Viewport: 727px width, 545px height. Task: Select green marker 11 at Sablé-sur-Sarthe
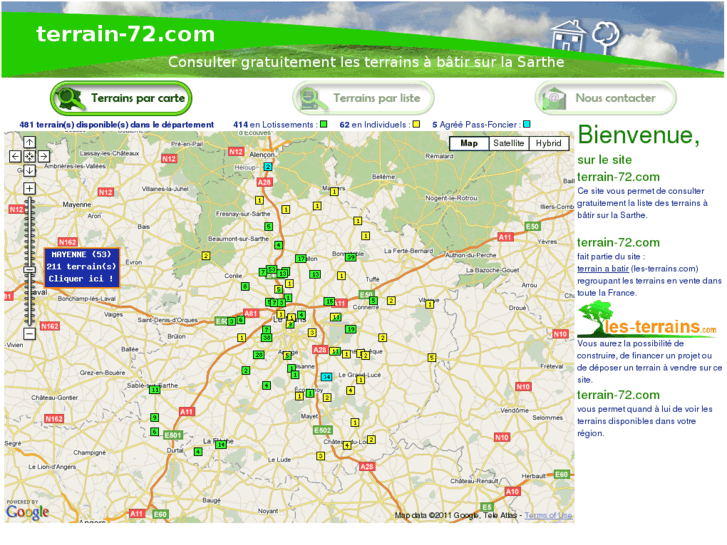(154, 390)
